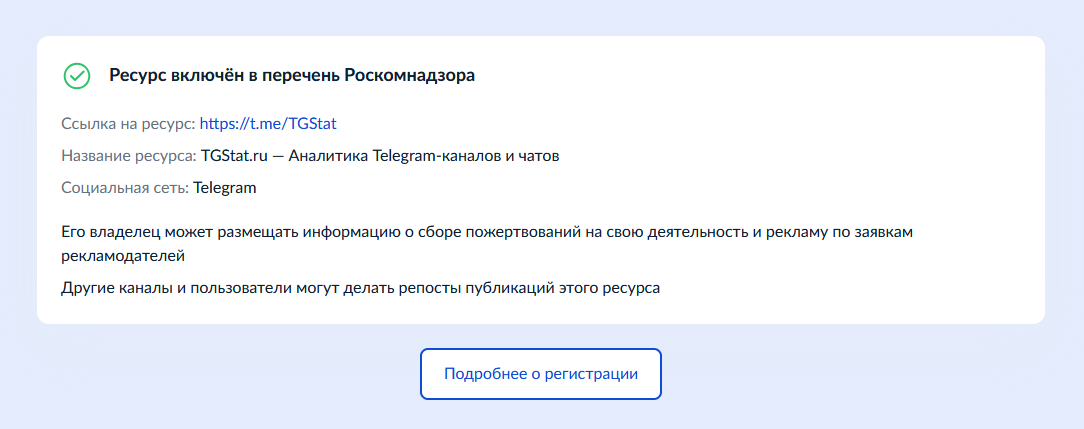Click the green checkmark status icon
1084x429 pixels.
pyautogui.click(x=77, y=76)
